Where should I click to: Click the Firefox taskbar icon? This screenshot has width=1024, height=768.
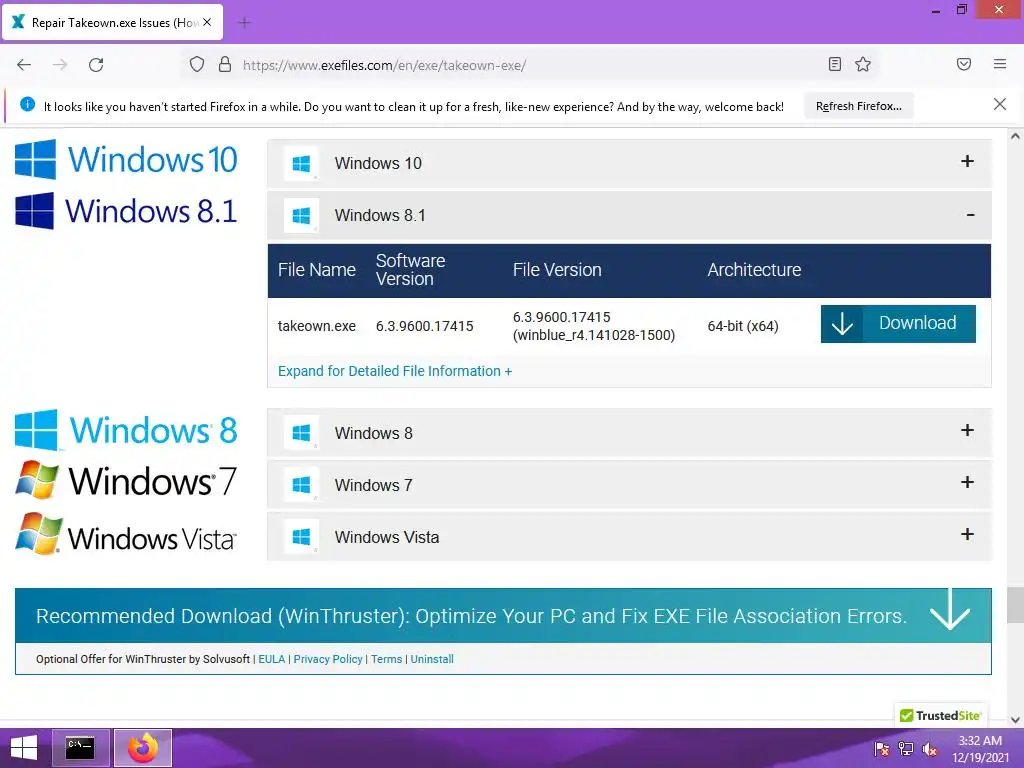coord(143,748)
